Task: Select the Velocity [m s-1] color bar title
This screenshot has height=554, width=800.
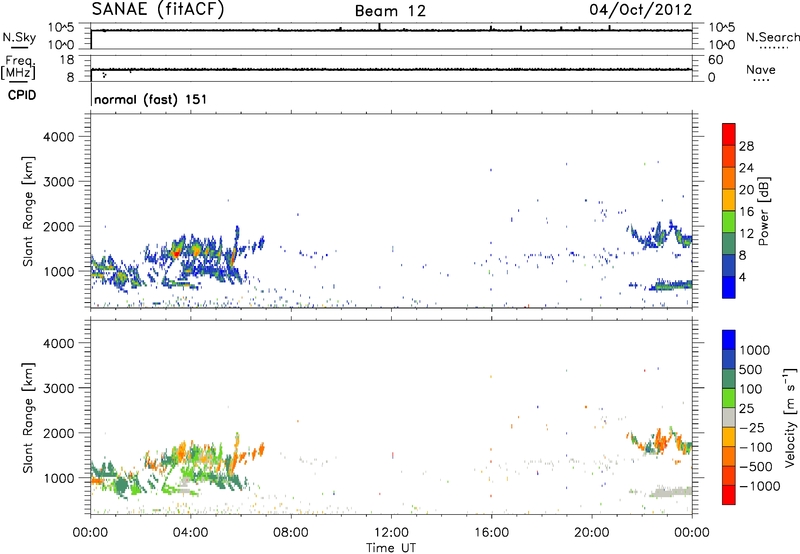Action: (790, 417)
